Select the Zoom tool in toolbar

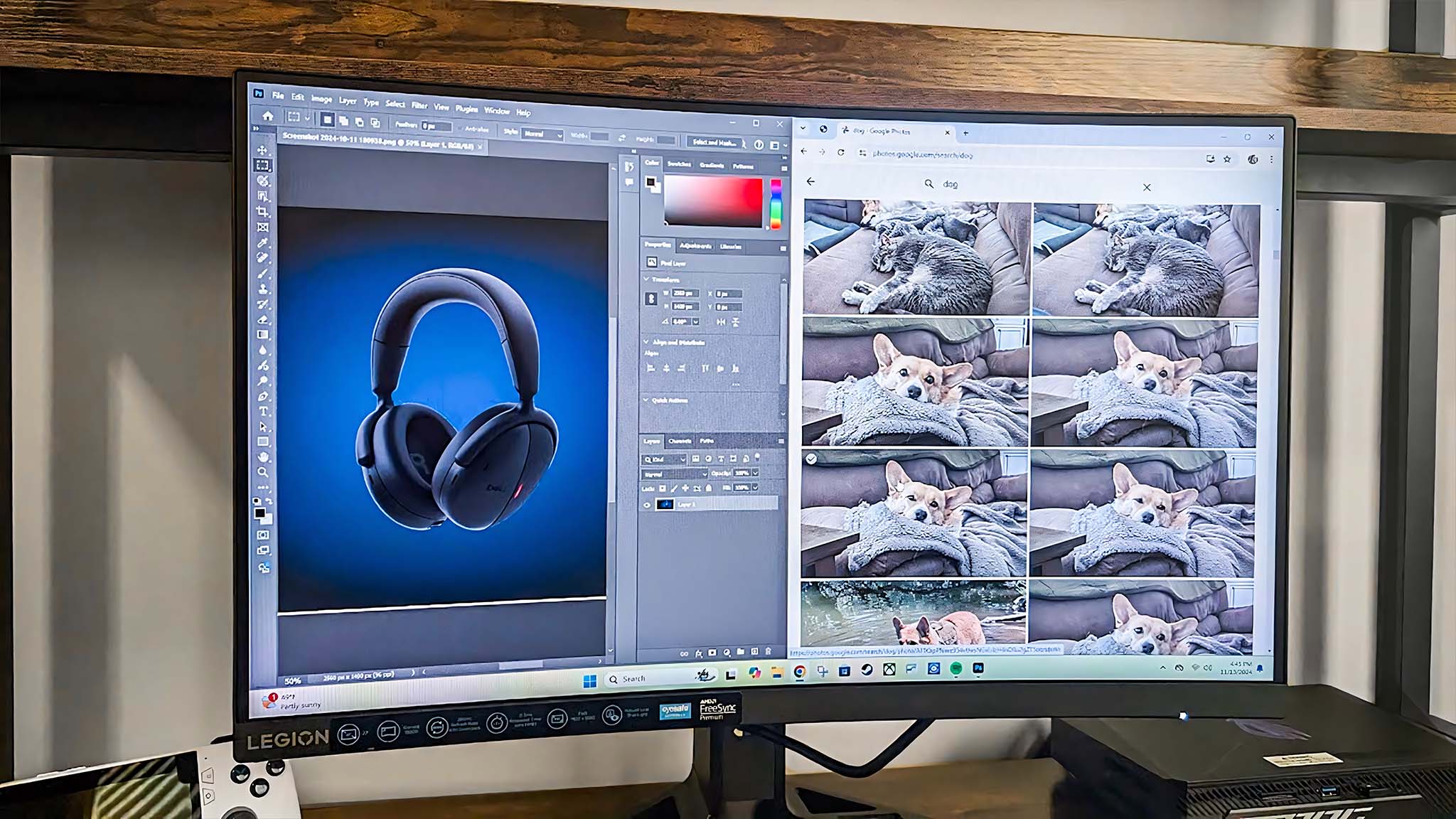(x=263, y=472)
